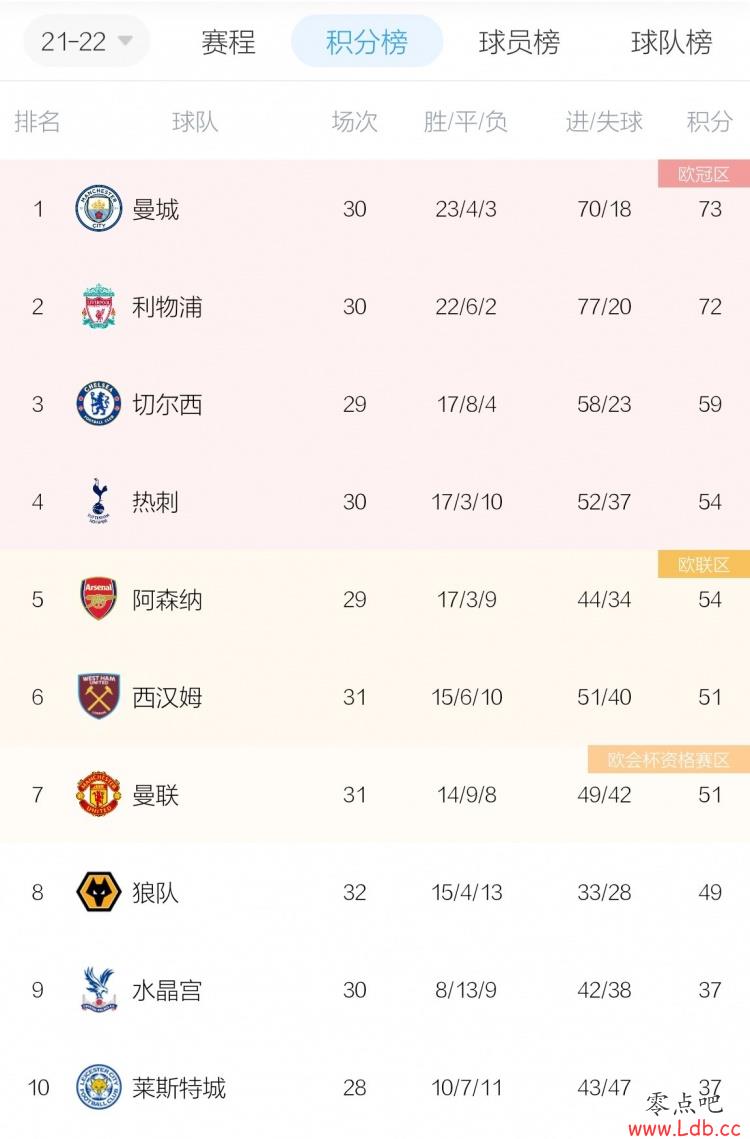
Task: Tap the Leicester City fox badge
Action: pyautogui.click(x=99, y=1087)
